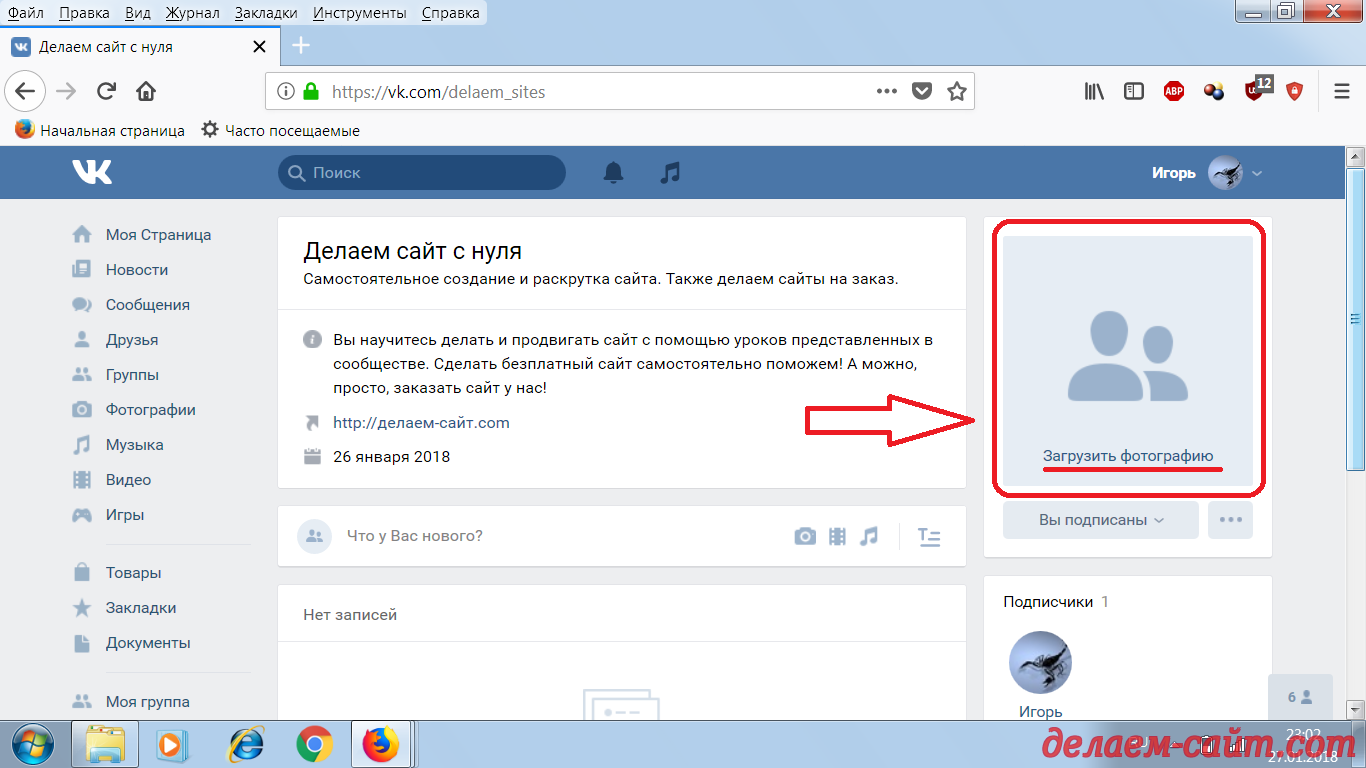This screenshot has width=1366, height=768.
Task: Click Подписчики heading
Action: (x=1047, y=602)
